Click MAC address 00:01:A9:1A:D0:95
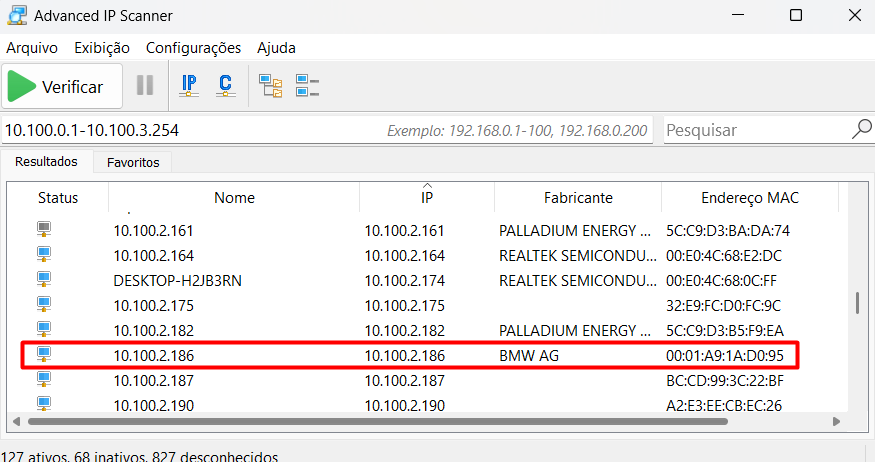 tap(725, 356)
